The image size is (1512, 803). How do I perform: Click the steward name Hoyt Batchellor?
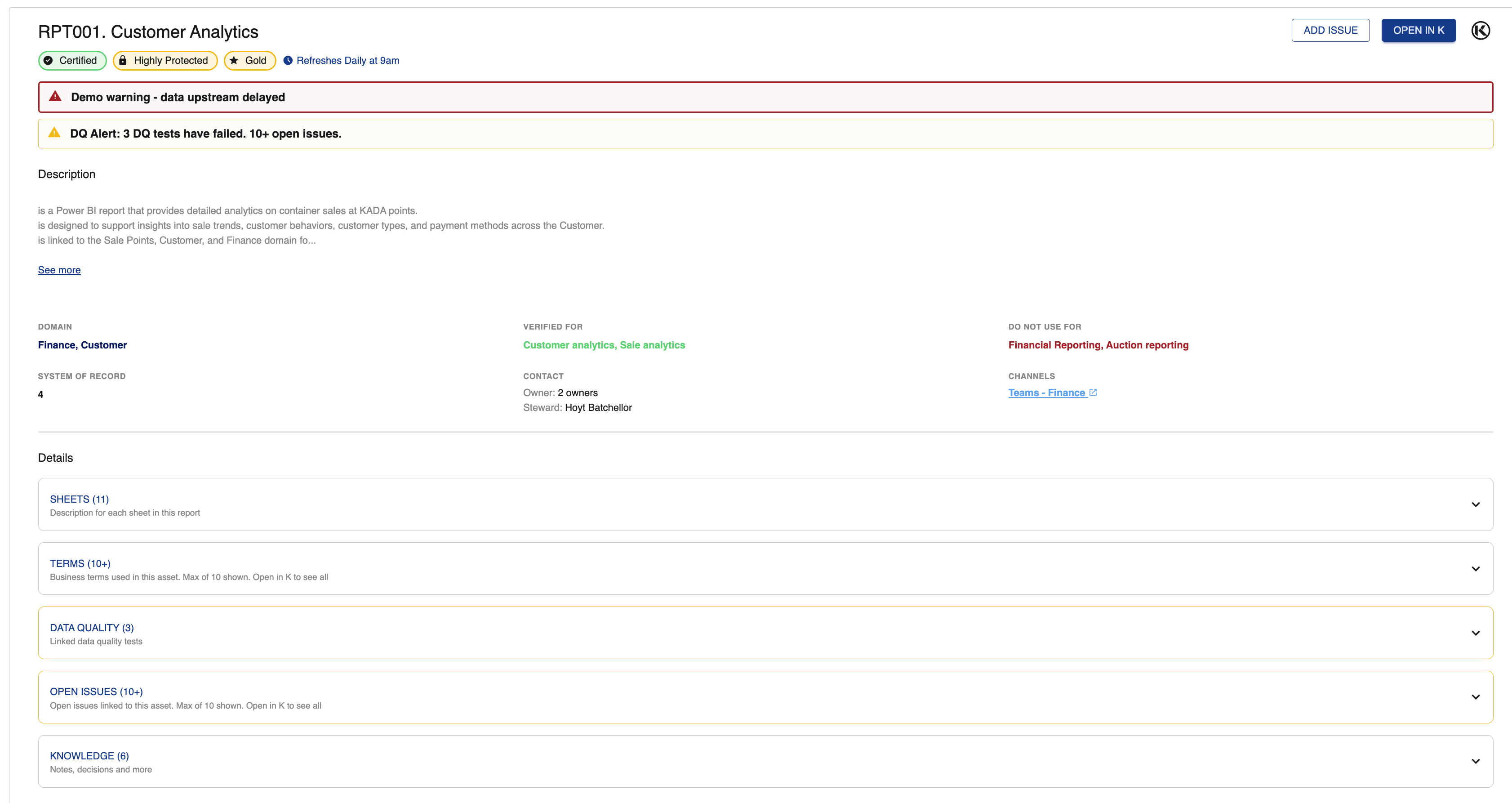(x=598, y=407)
